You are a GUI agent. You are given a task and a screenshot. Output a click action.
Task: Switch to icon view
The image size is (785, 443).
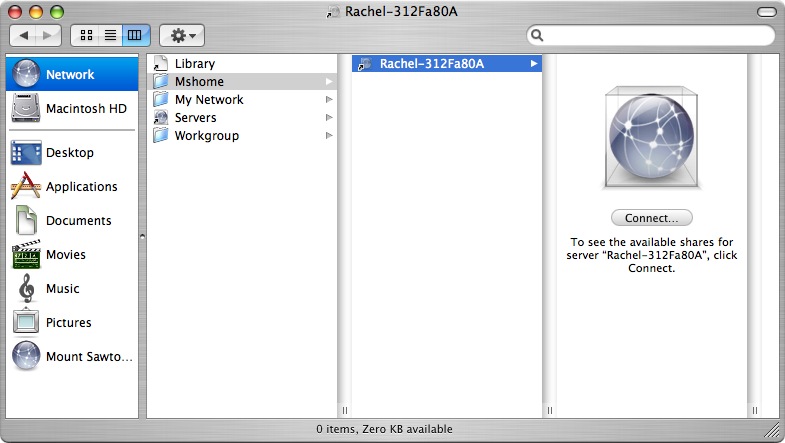[87, 35]
